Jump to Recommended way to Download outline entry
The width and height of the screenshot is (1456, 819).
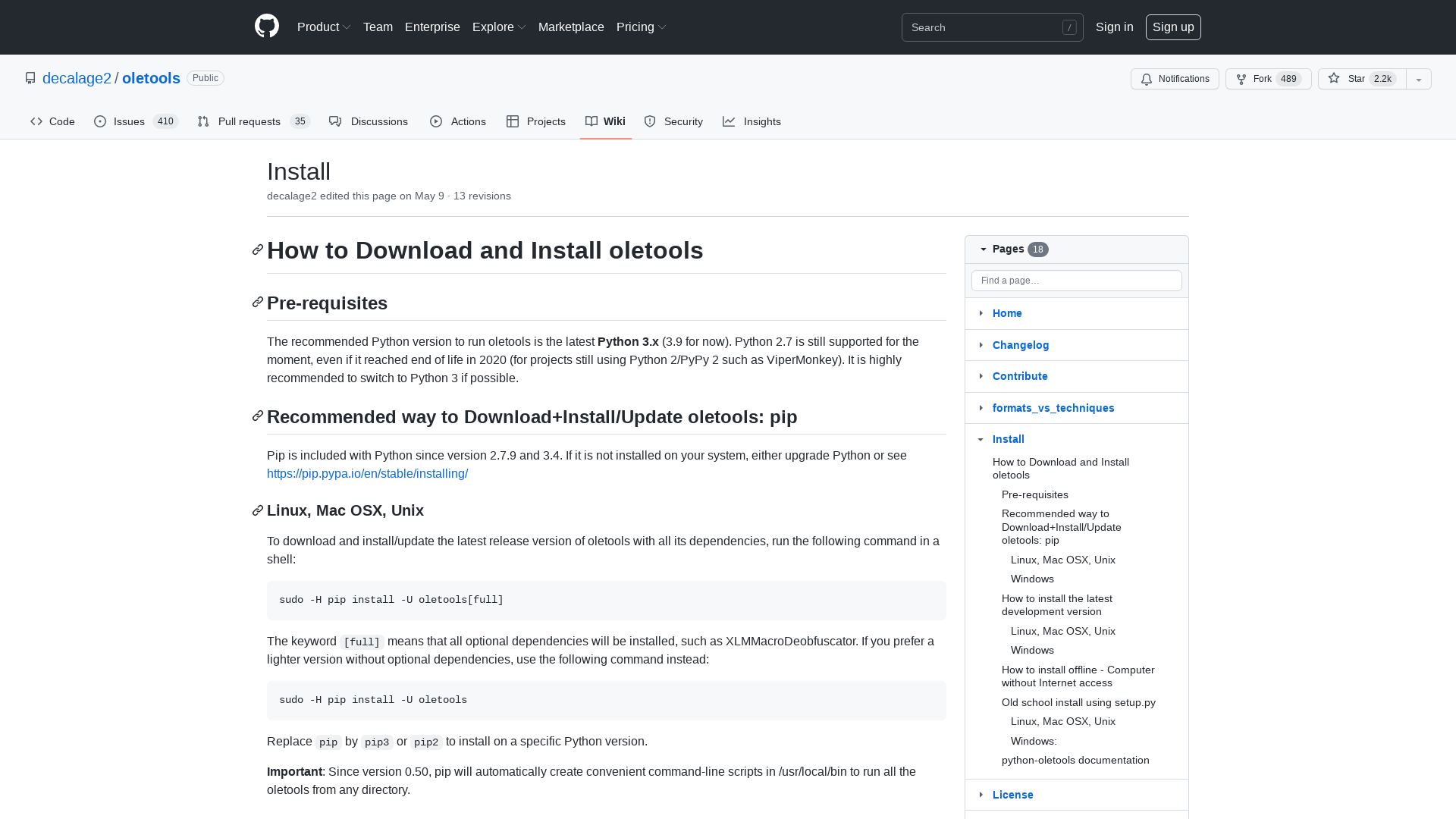[1061, 527]
